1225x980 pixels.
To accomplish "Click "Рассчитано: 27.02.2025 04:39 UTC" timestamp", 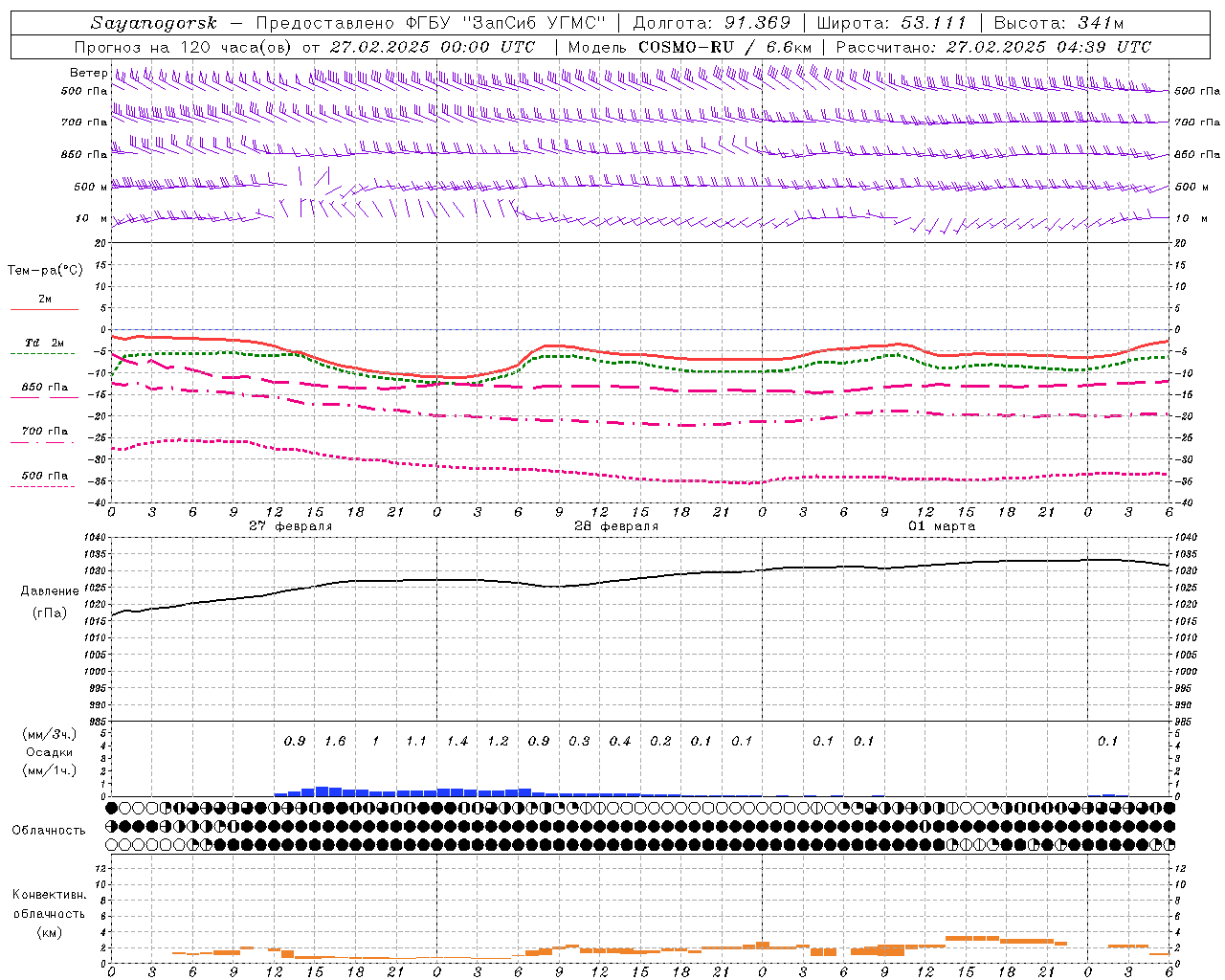I will [993, 47].
